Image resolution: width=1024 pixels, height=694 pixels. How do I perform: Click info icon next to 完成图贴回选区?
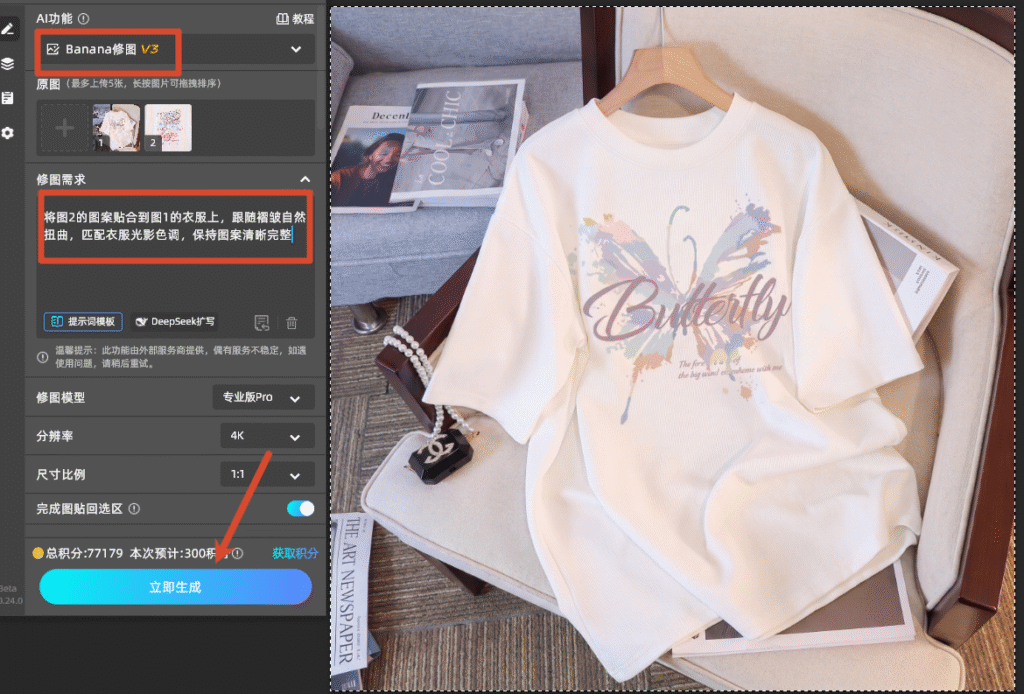point(134,509)
